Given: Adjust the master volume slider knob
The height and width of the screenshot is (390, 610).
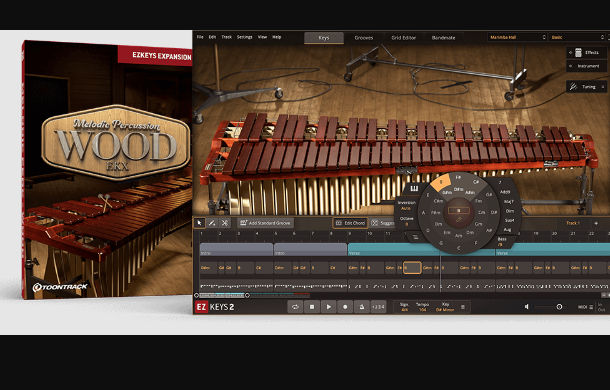Looking at the screenshot, I should [x=559, y=307].
